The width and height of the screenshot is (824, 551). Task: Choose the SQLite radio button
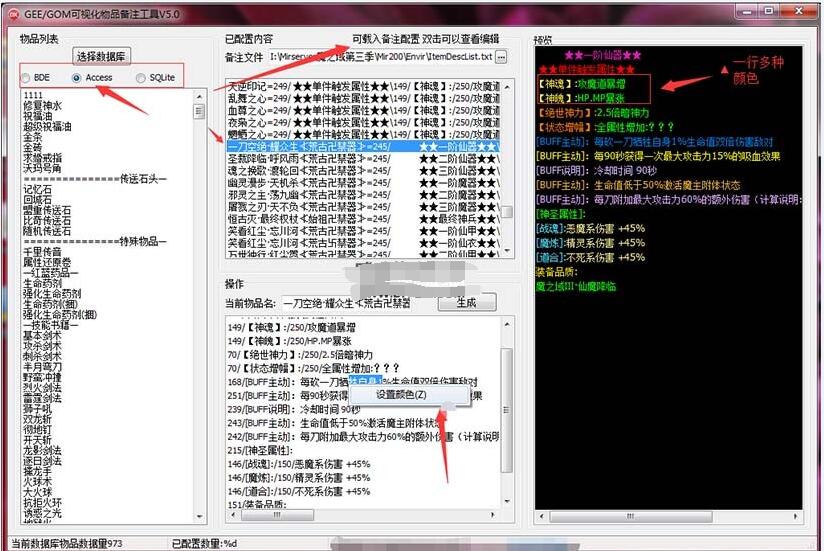click(141, 77)
